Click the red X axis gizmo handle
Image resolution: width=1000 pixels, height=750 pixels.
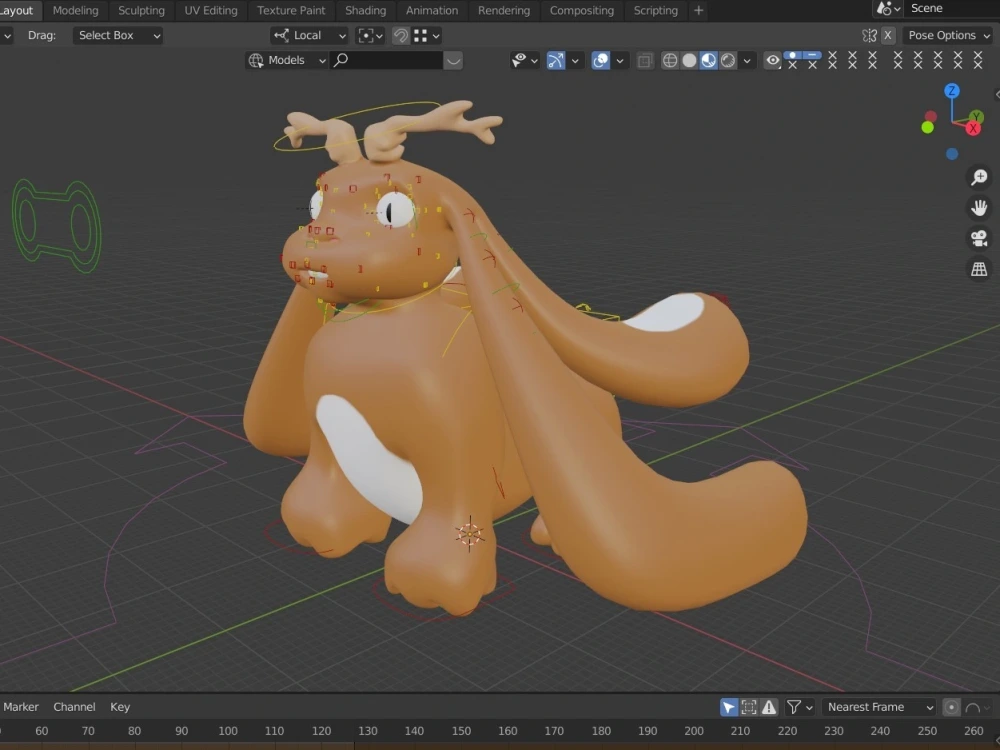point(973,128)
